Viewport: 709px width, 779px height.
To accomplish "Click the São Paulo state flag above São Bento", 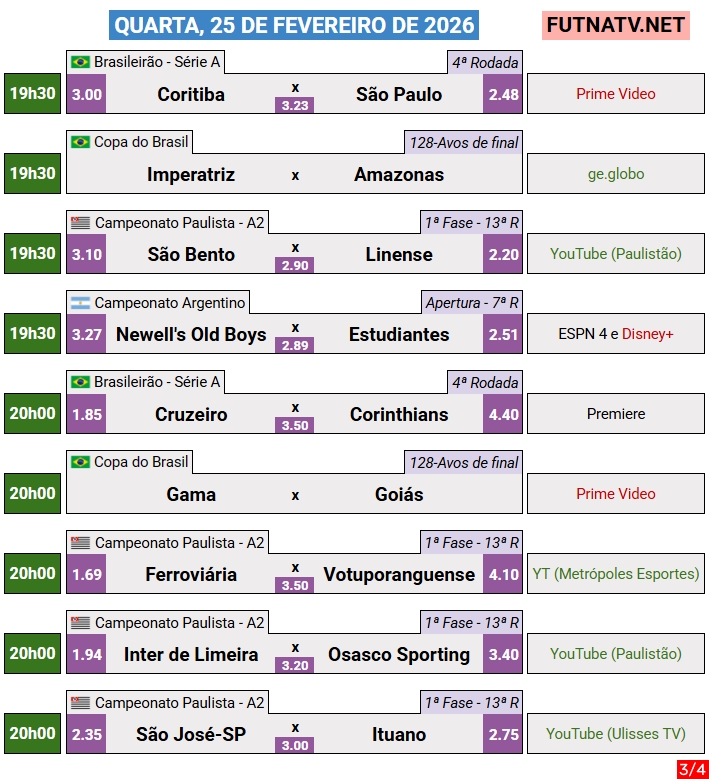I will tap(80, 222).
